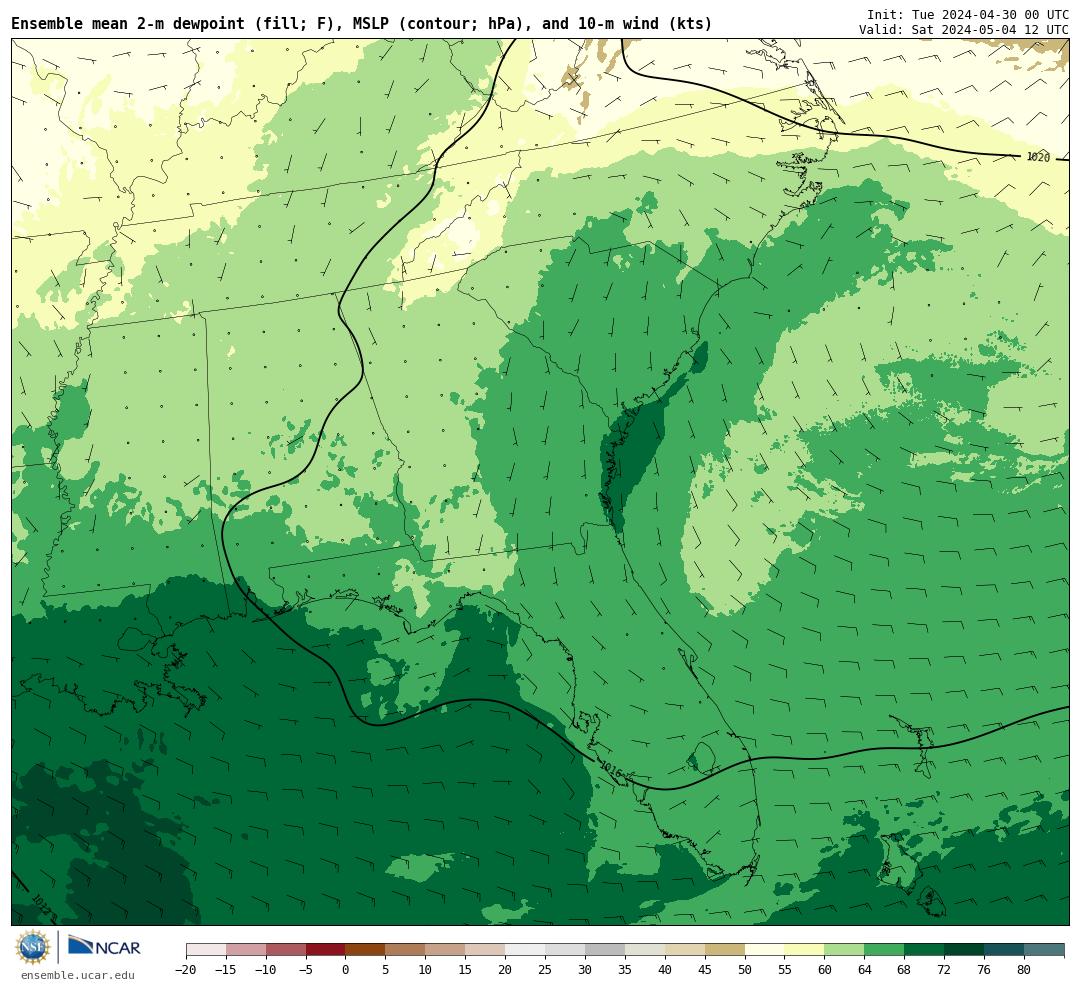
Task: Pick the tan colorbar swatch between 45 and 50
Action: coord(725,950)
